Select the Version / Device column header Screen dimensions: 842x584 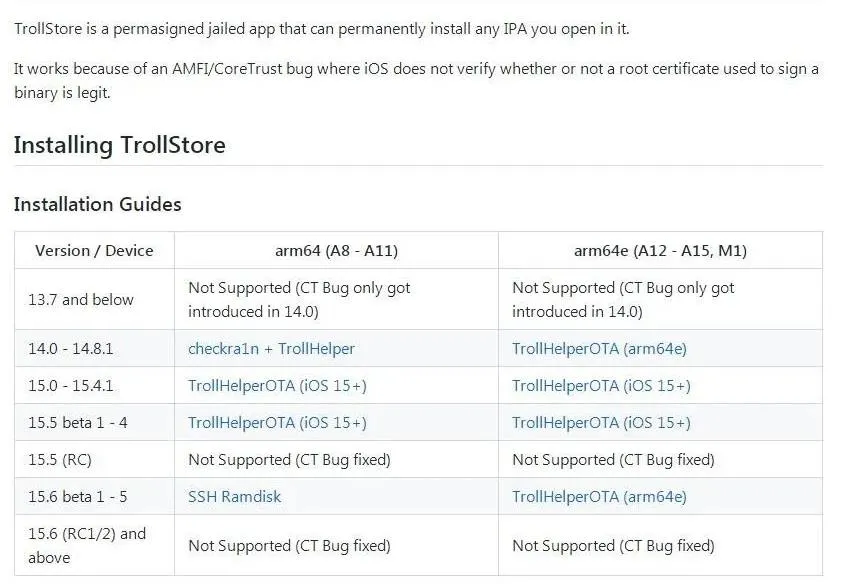point(95,251)
